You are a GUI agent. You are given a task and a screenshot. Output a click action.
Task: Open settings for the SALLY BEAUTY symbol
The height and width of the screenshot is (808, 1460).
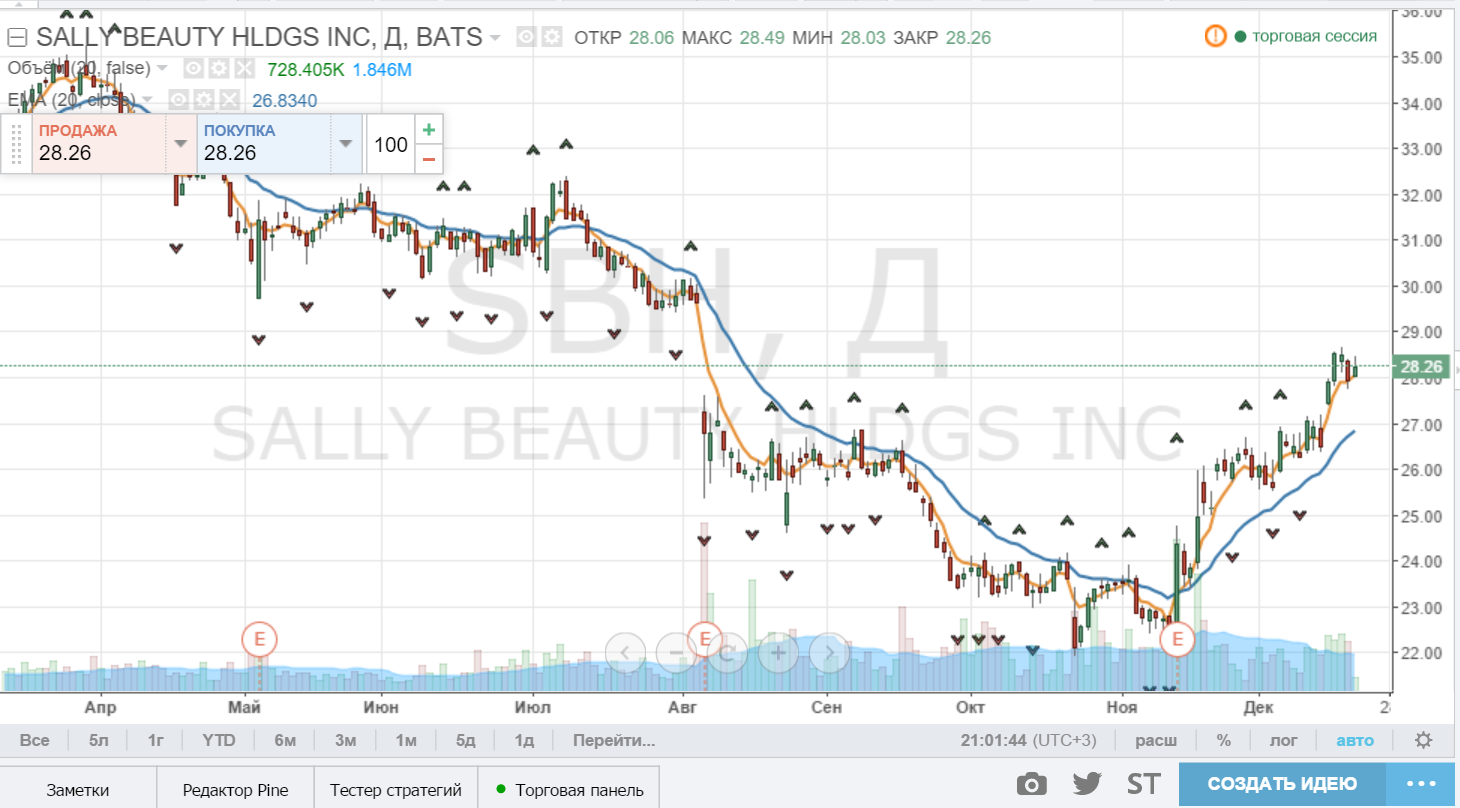551,38
